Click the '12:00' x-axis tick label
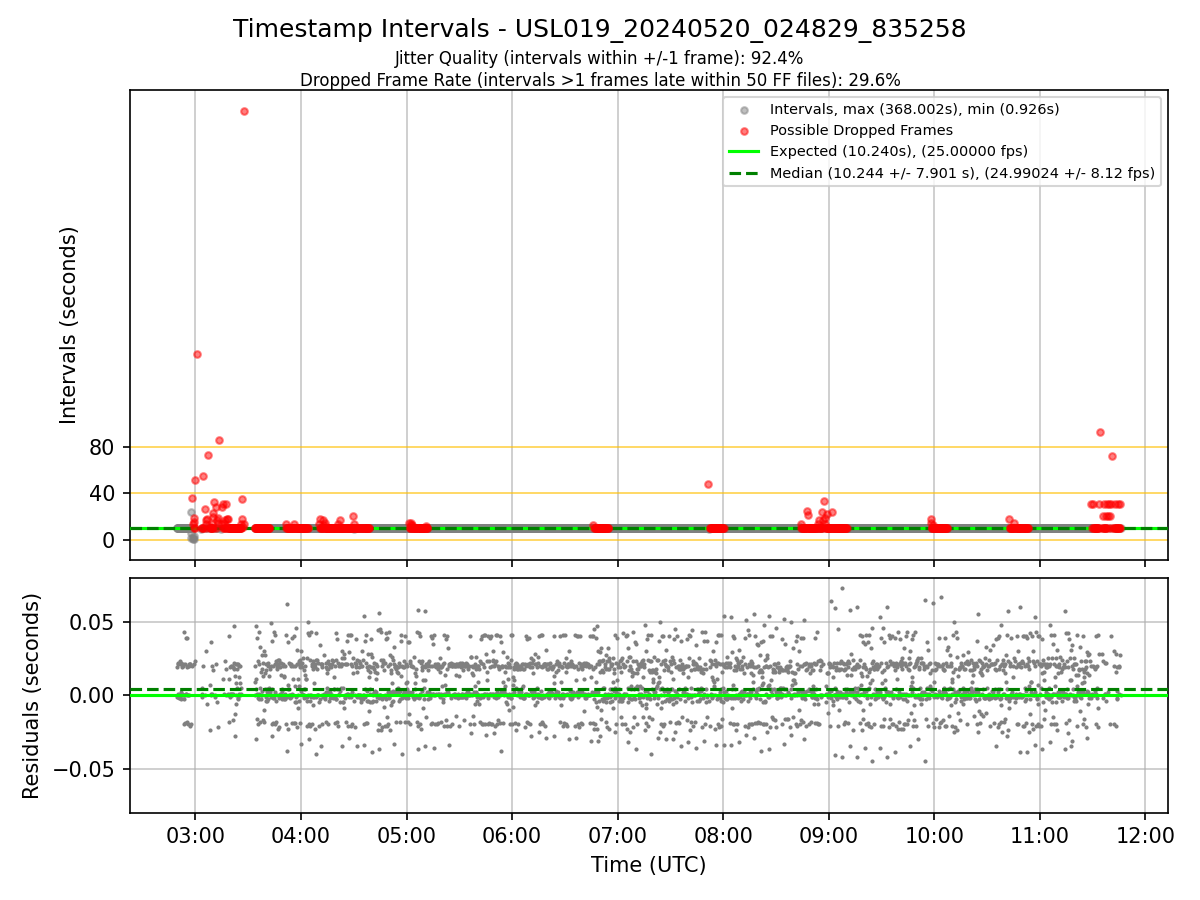Viewport: 1200px width, 900px height. (1145, 835)
